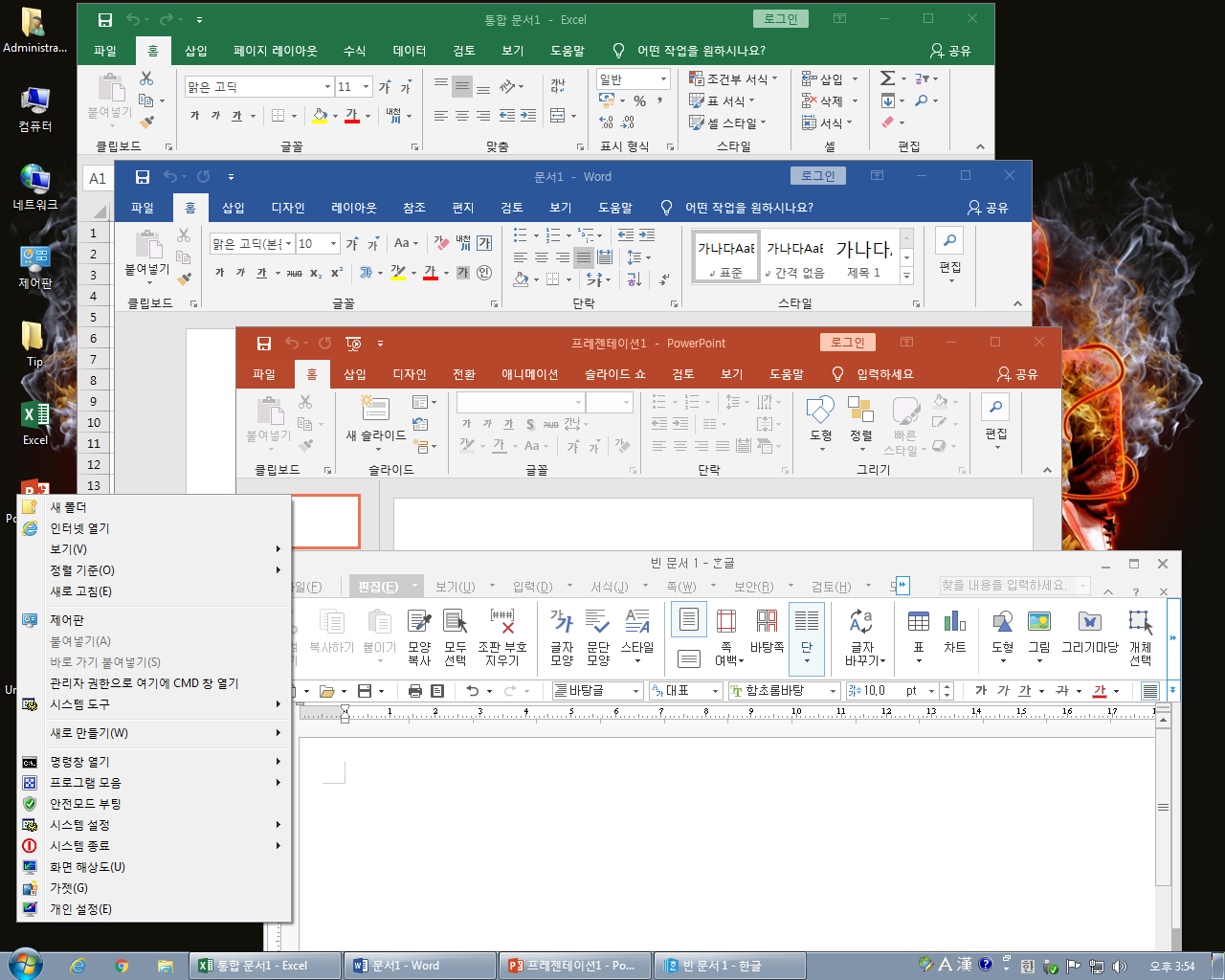Open the 서식(J) menu in Hangul
The height and width of the screenshot is (980, 1225).
(610, 587)
